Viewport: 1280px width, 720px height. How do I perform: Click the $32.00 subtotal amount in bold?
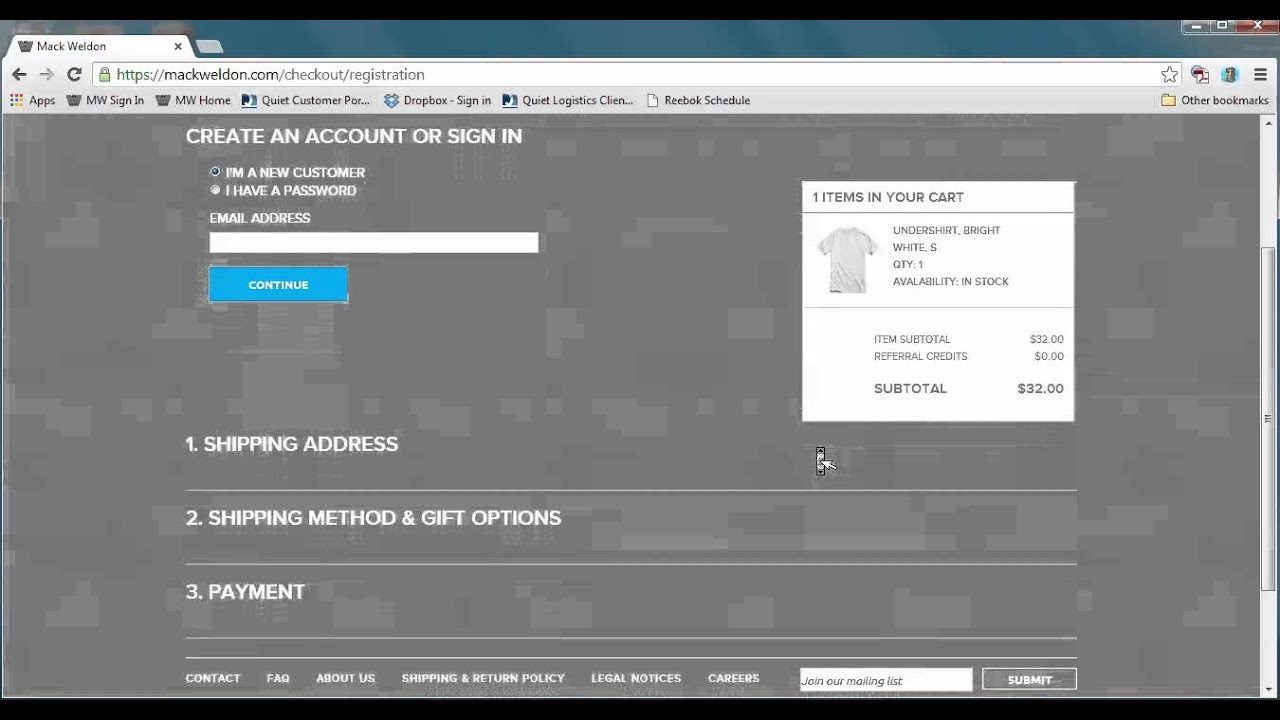pos(1040,388)
